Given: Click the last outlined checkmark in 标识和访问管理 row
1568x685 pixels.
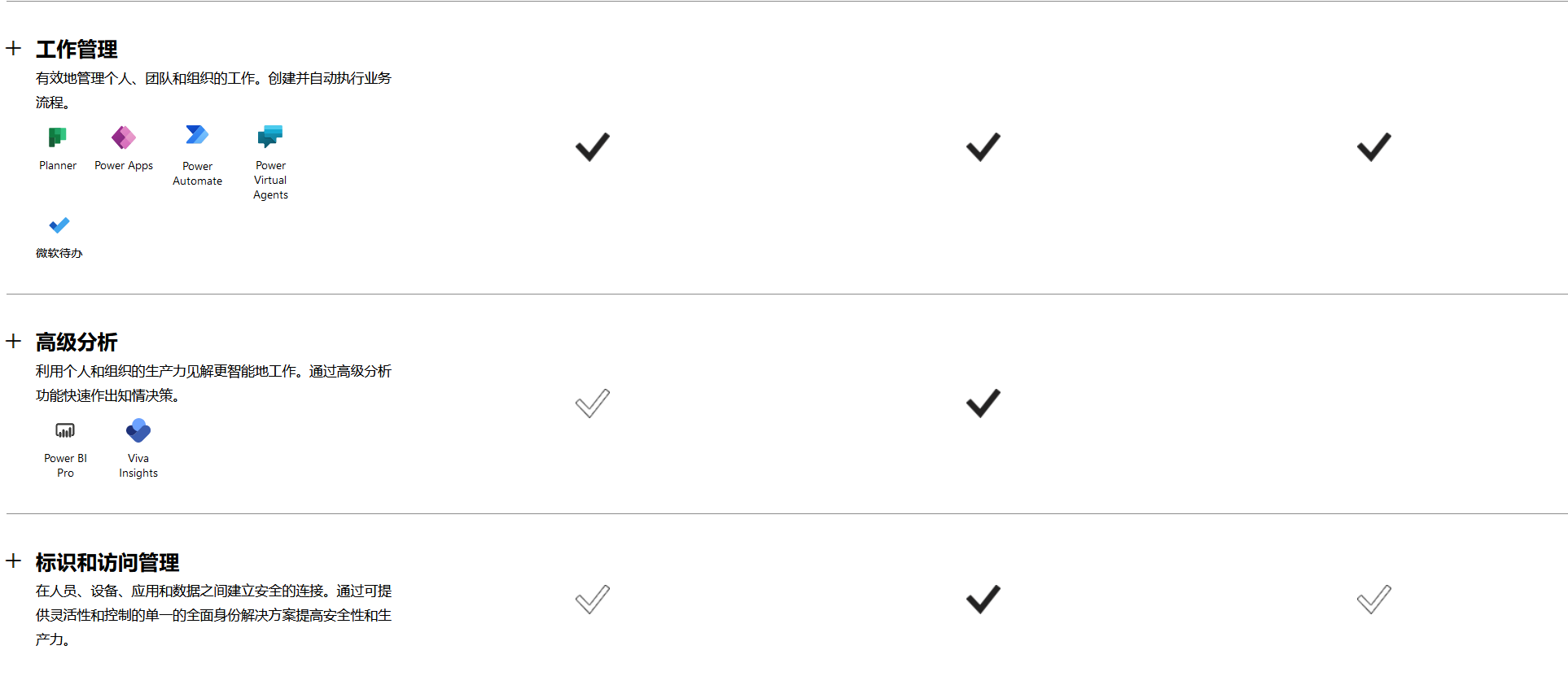Looking at the screenshot, I should pyautogui.click(x=1374, y=599).
